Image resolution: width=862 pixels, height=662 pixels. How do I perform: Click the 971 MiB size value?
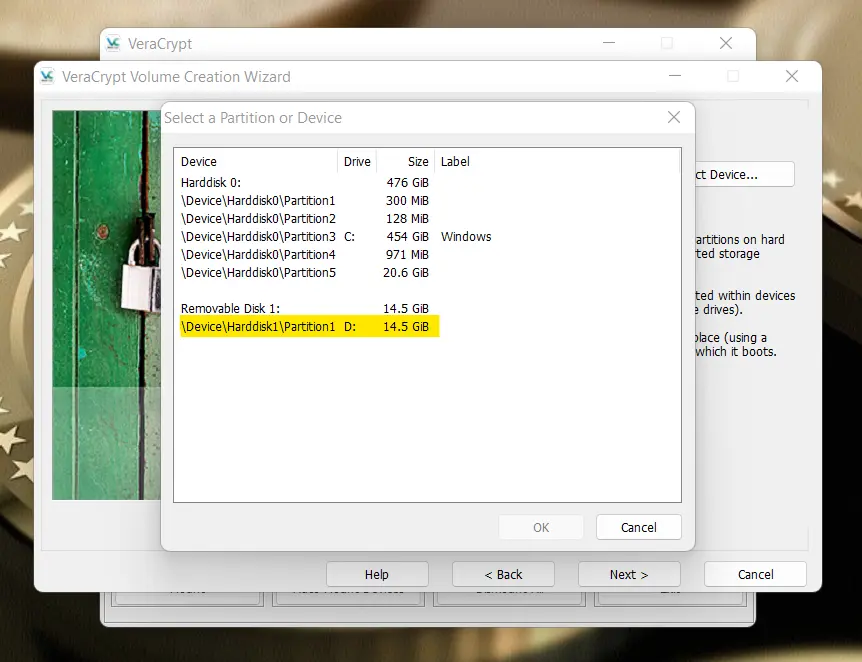407,255
